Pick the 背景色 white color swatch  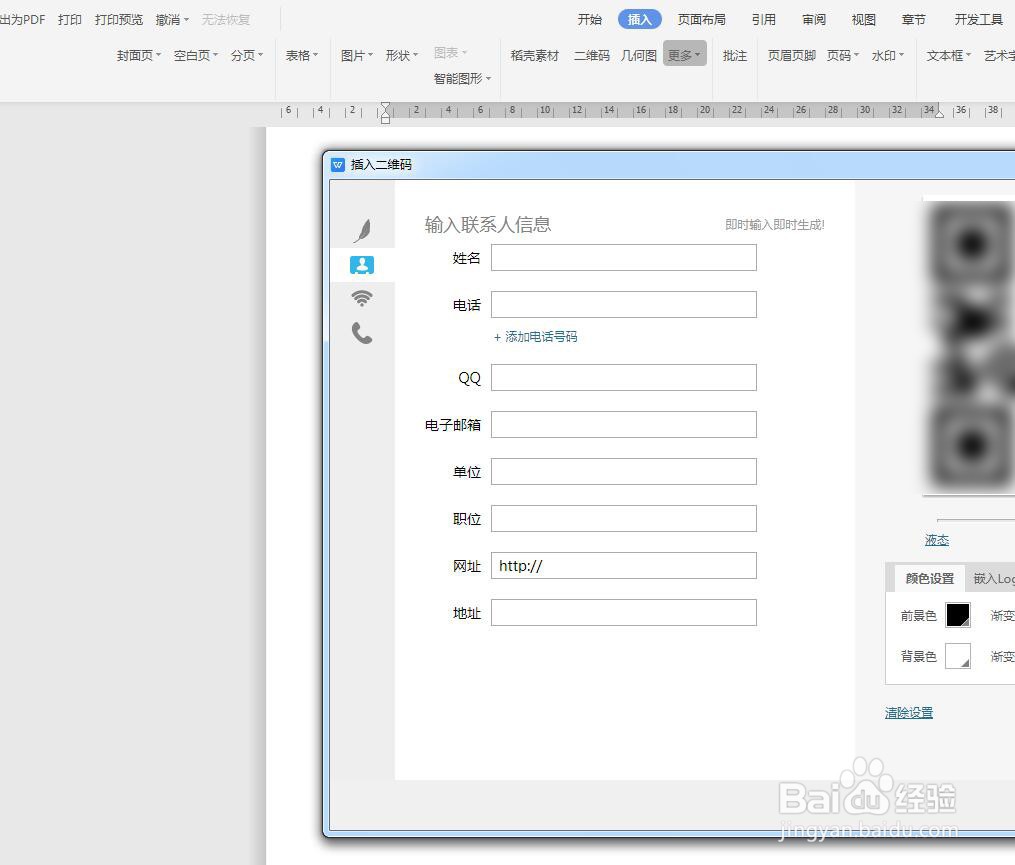(957, 656)
